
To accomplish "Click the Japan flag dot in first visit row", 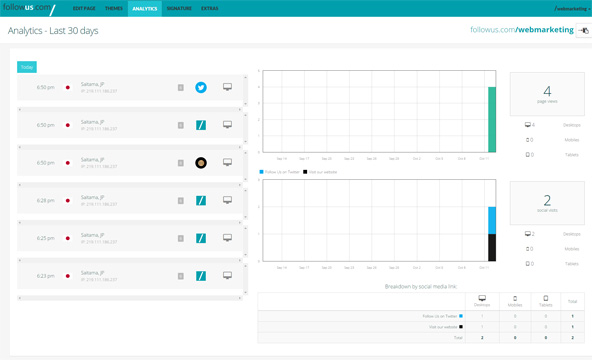I will [68, 88].
